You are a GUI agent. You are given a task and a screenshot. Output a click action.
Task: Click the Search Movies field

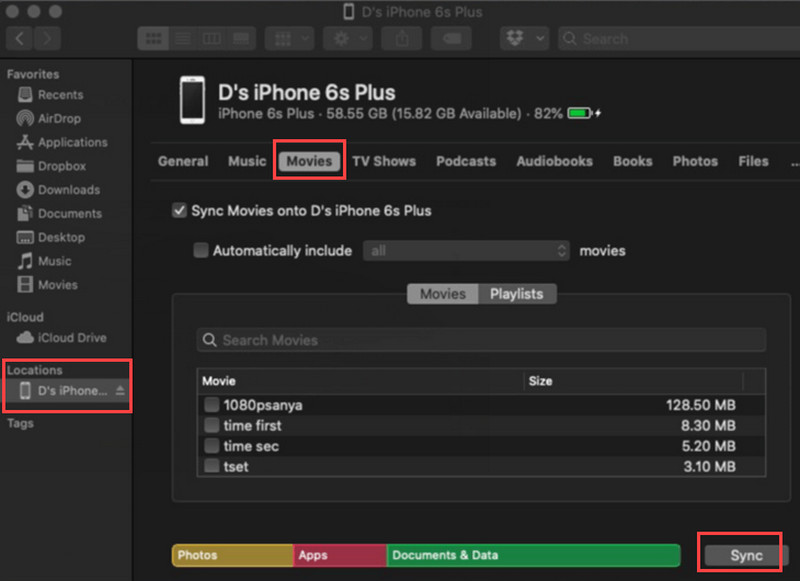480,340
